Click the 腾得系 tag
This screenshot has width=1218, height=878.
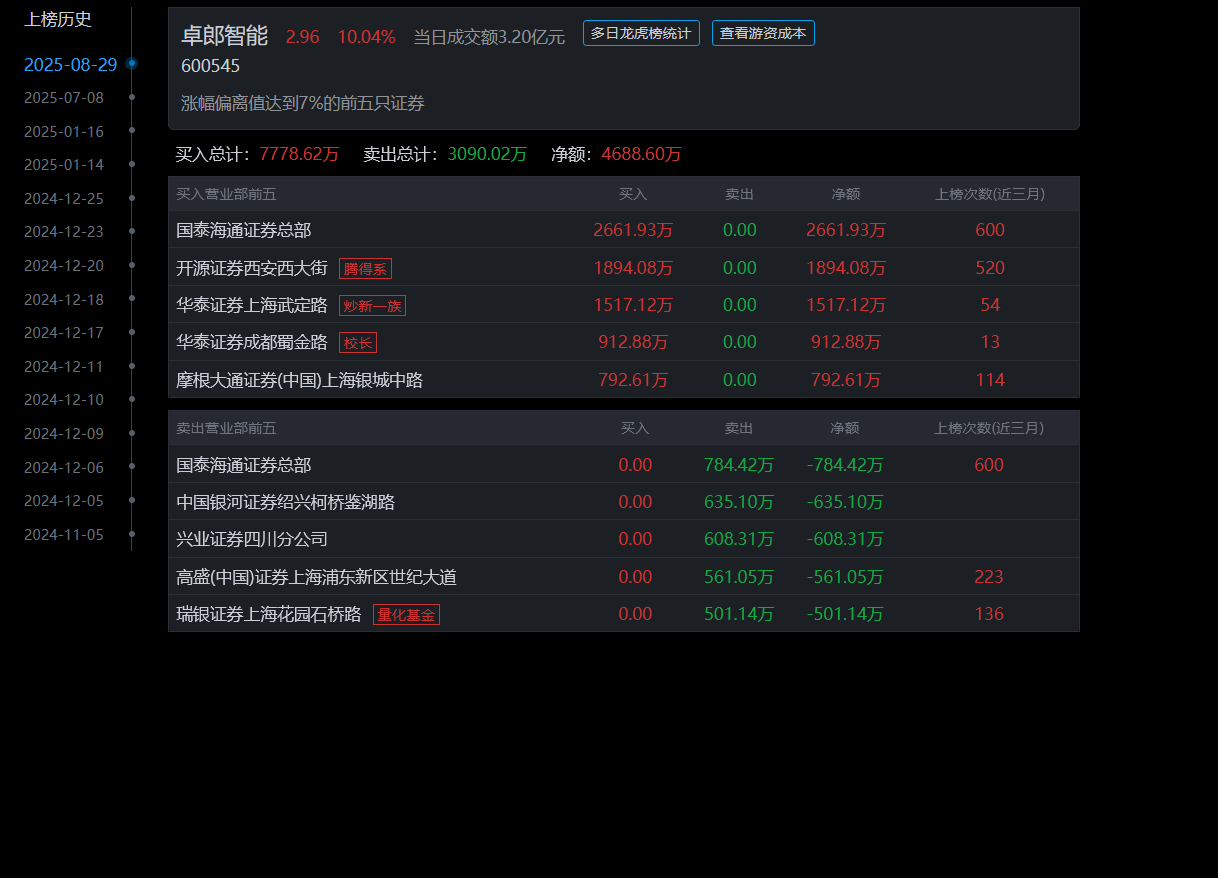point(365,268)
